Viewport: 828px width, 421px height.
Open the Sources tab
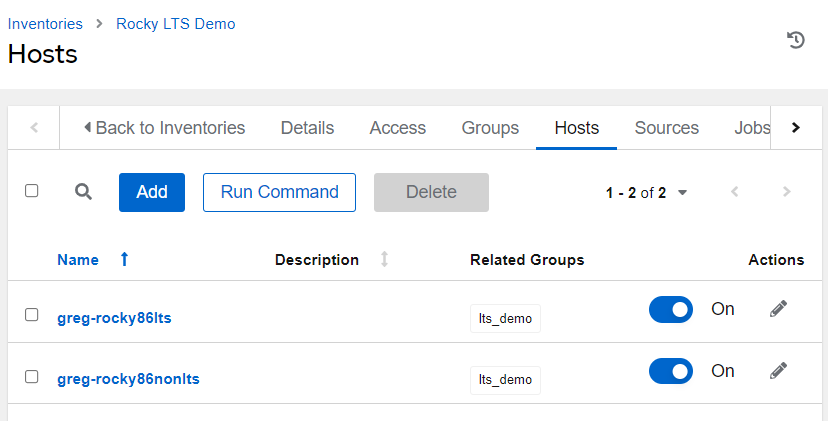point(666,128)
